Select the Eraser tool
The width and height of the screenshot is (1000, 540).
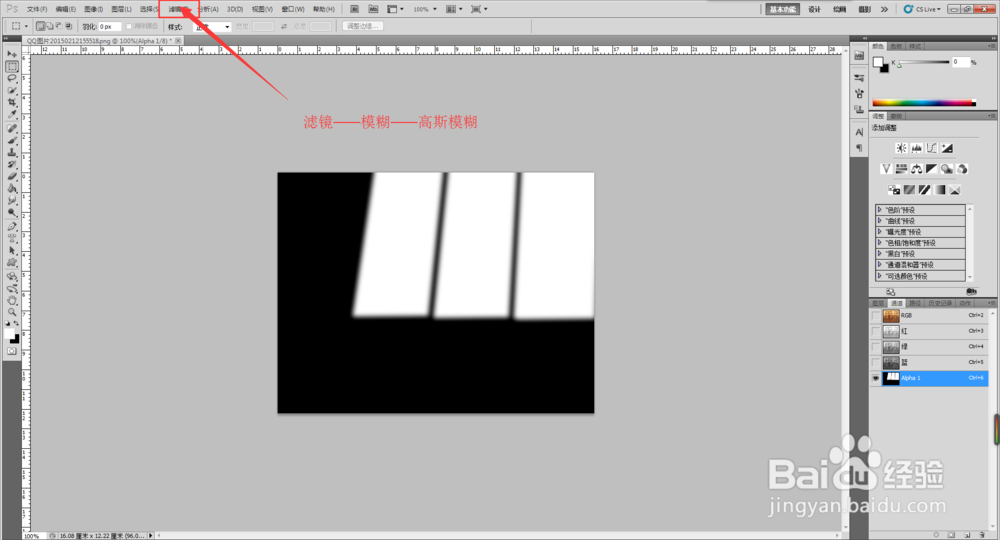[12, 177]
